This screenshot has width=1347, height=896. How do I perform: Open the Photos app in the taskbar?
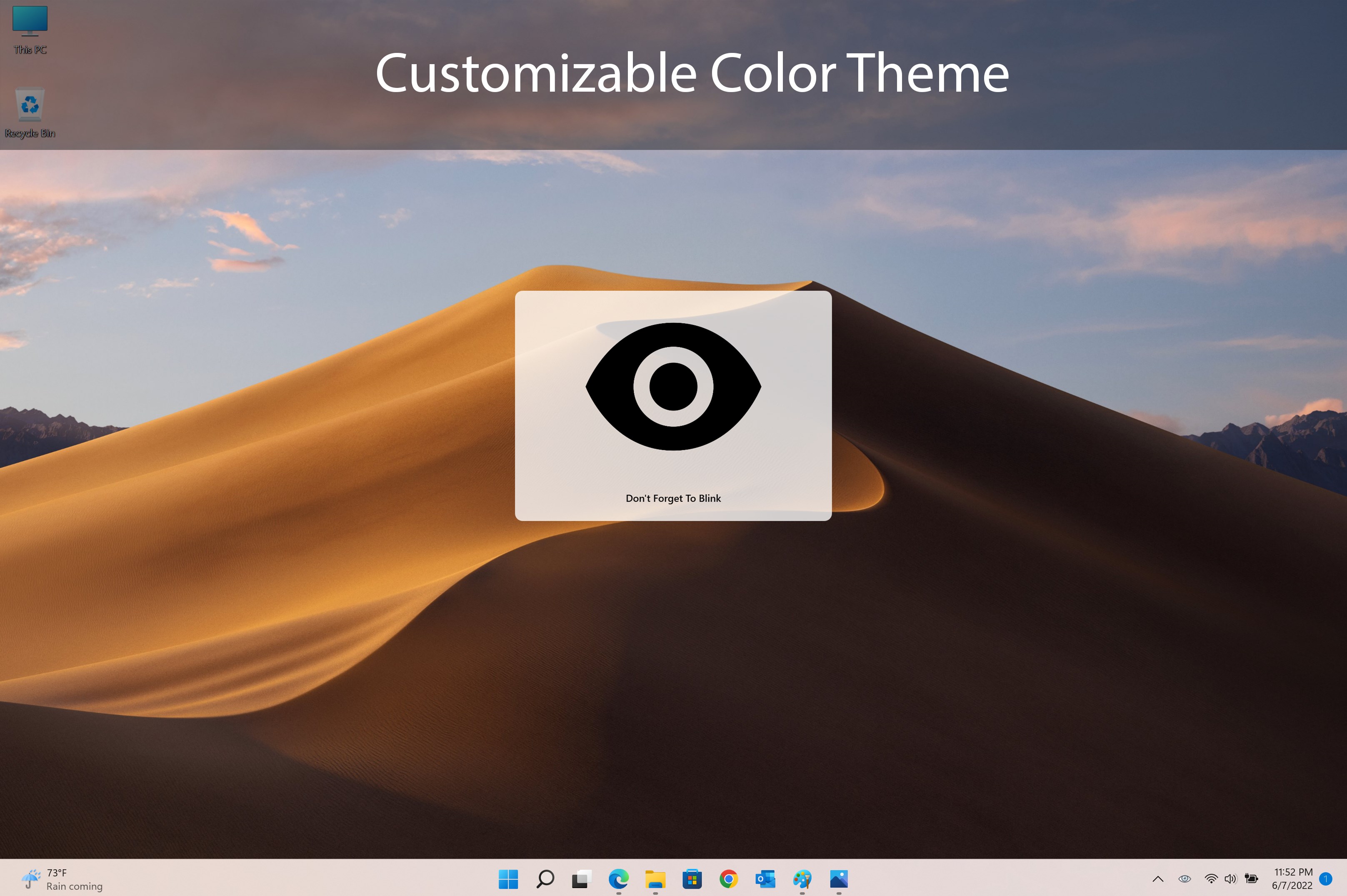pyautogui.click(x=839, y=879)
